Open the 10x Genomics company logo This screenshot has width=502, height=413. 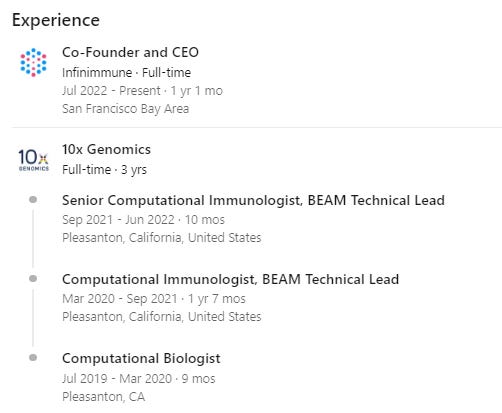coord(33,160)
